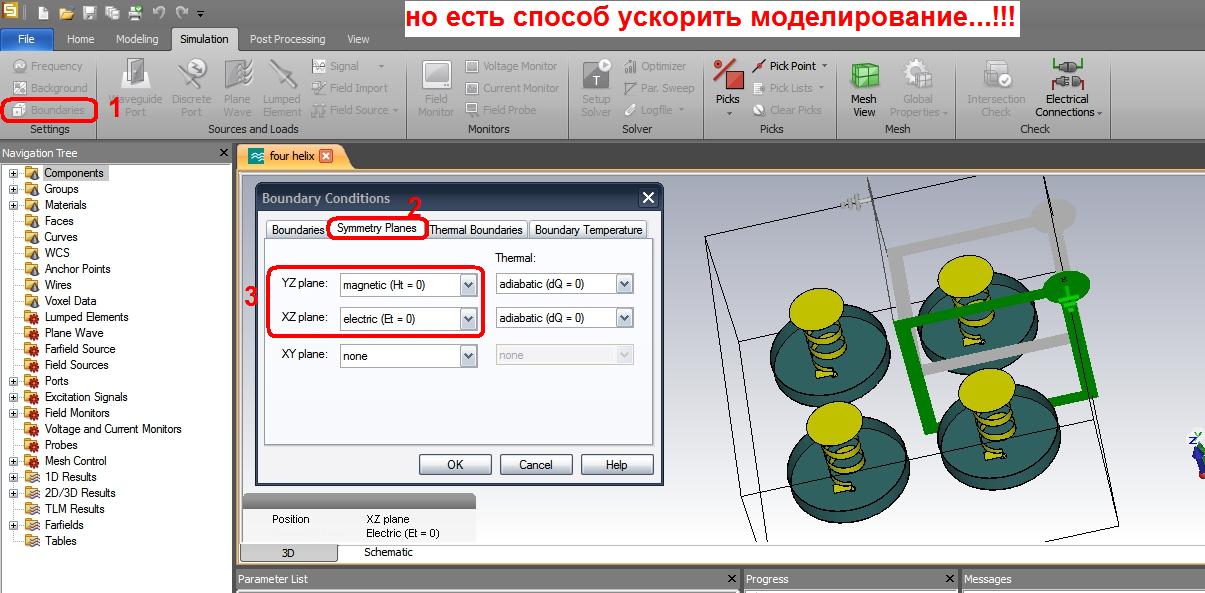Select the Boundaries dialog tab
This screenshot has height=593, width=1205.
(298, 230)
